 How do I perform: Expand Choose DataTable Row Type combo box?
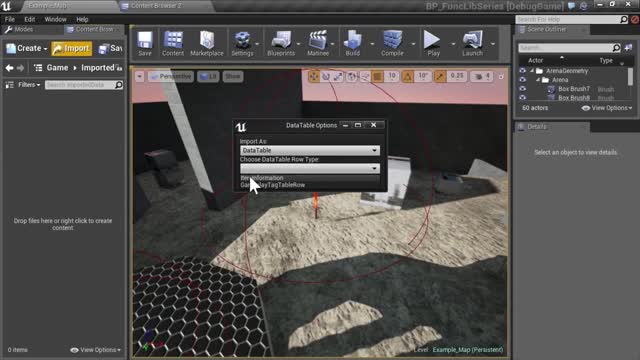click(x=310, y=168)
